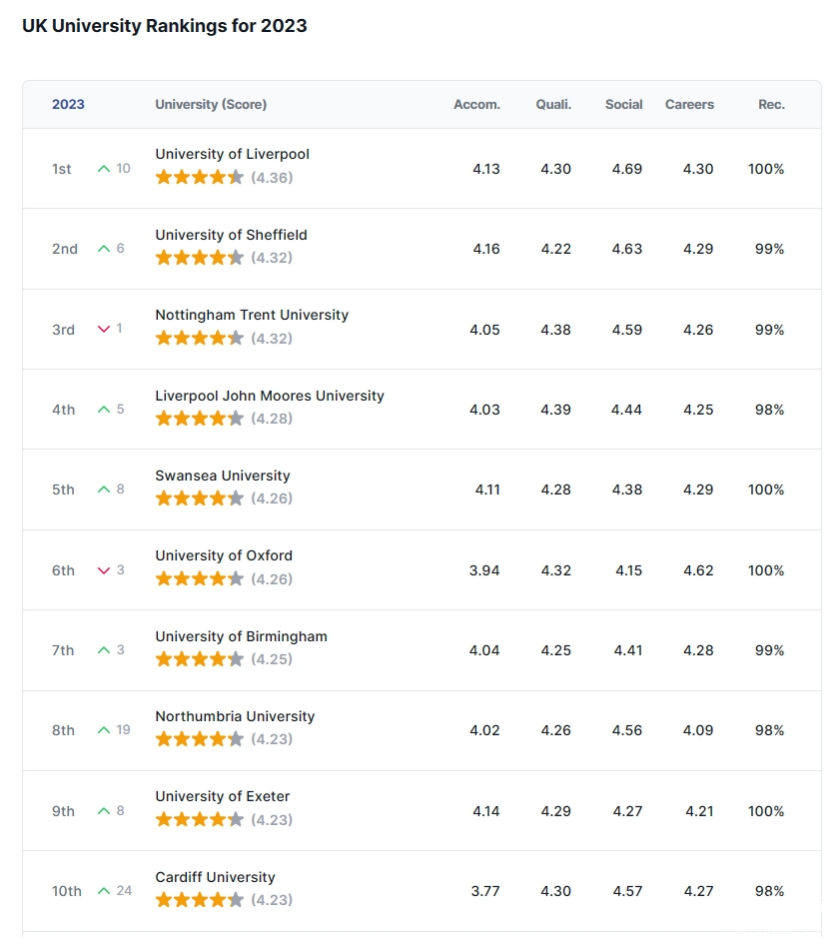This screenshot has height=945, width=840.
Task: Click University of Exeter star rating
Action: [x=199, y=820]
